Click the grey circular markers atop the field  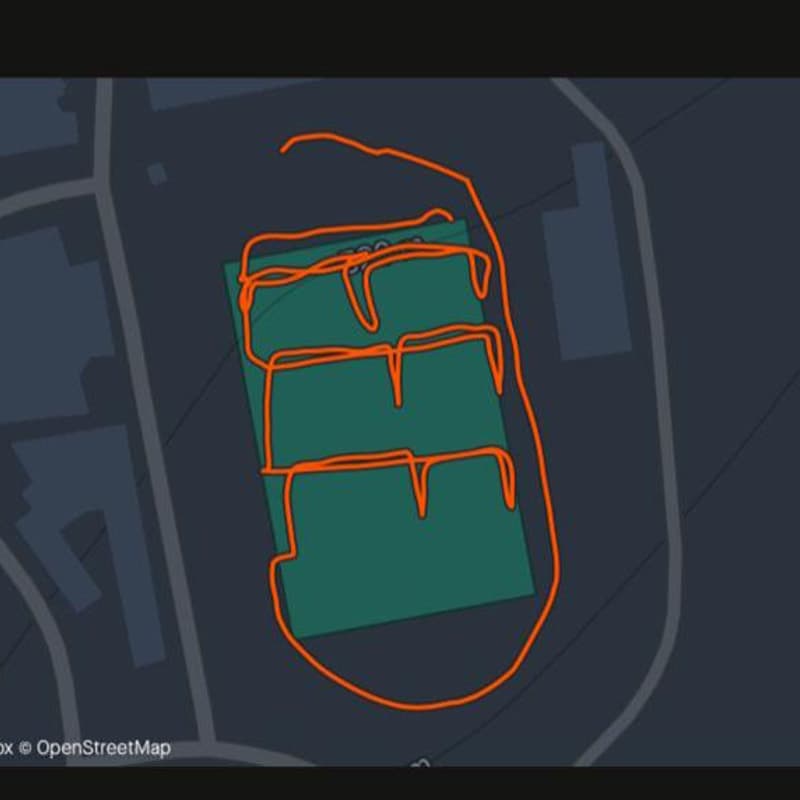tap(380, 251)
